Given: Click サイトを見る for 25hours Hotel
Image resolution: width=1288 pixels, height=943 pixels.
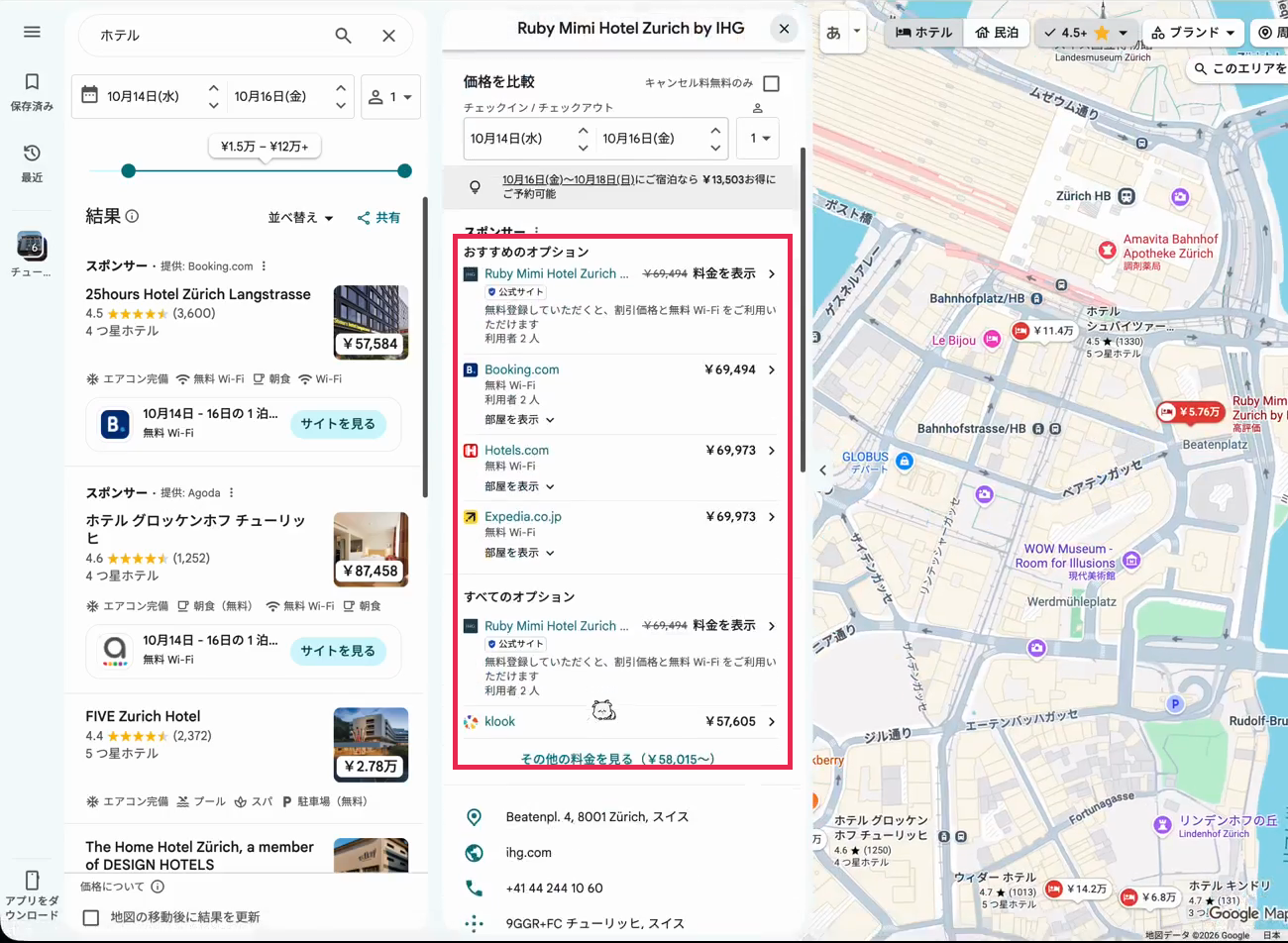Looking at the screenshot, I should tap(338, 424).
